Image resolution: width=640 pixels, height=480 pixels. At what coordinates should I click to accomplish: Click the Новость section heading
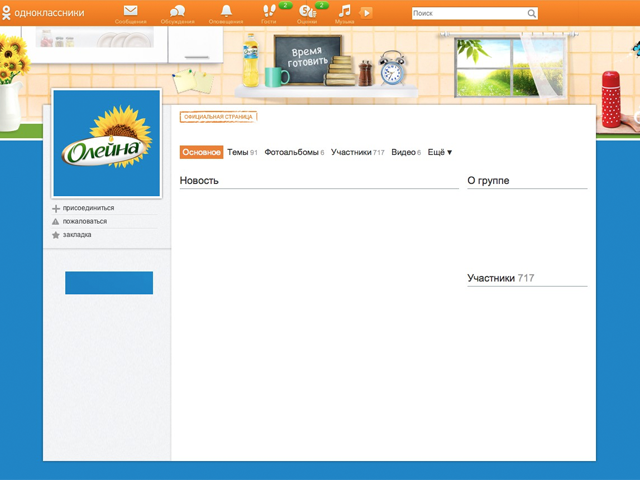[x=199, y=181]
